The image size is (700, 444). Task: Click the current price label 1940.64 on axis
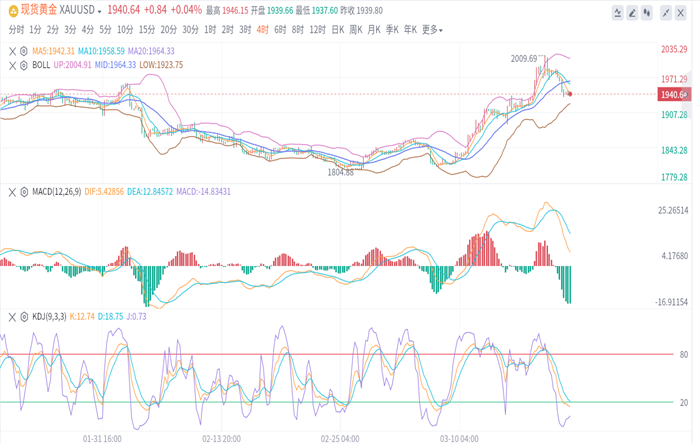(673, 94)
